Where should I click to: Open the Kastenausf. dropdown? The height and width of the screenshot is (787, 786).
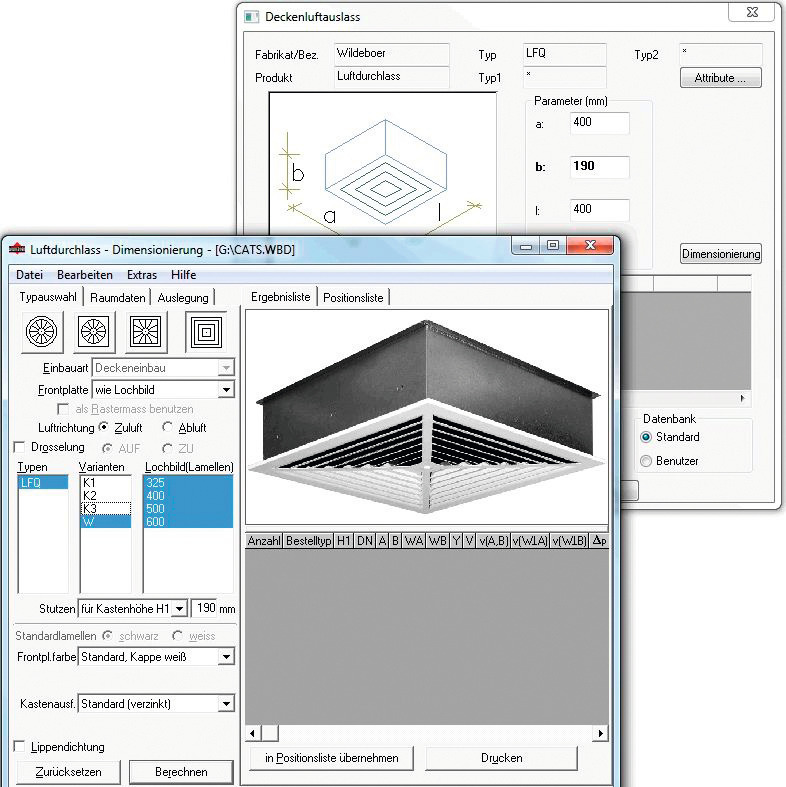[226, 704]
